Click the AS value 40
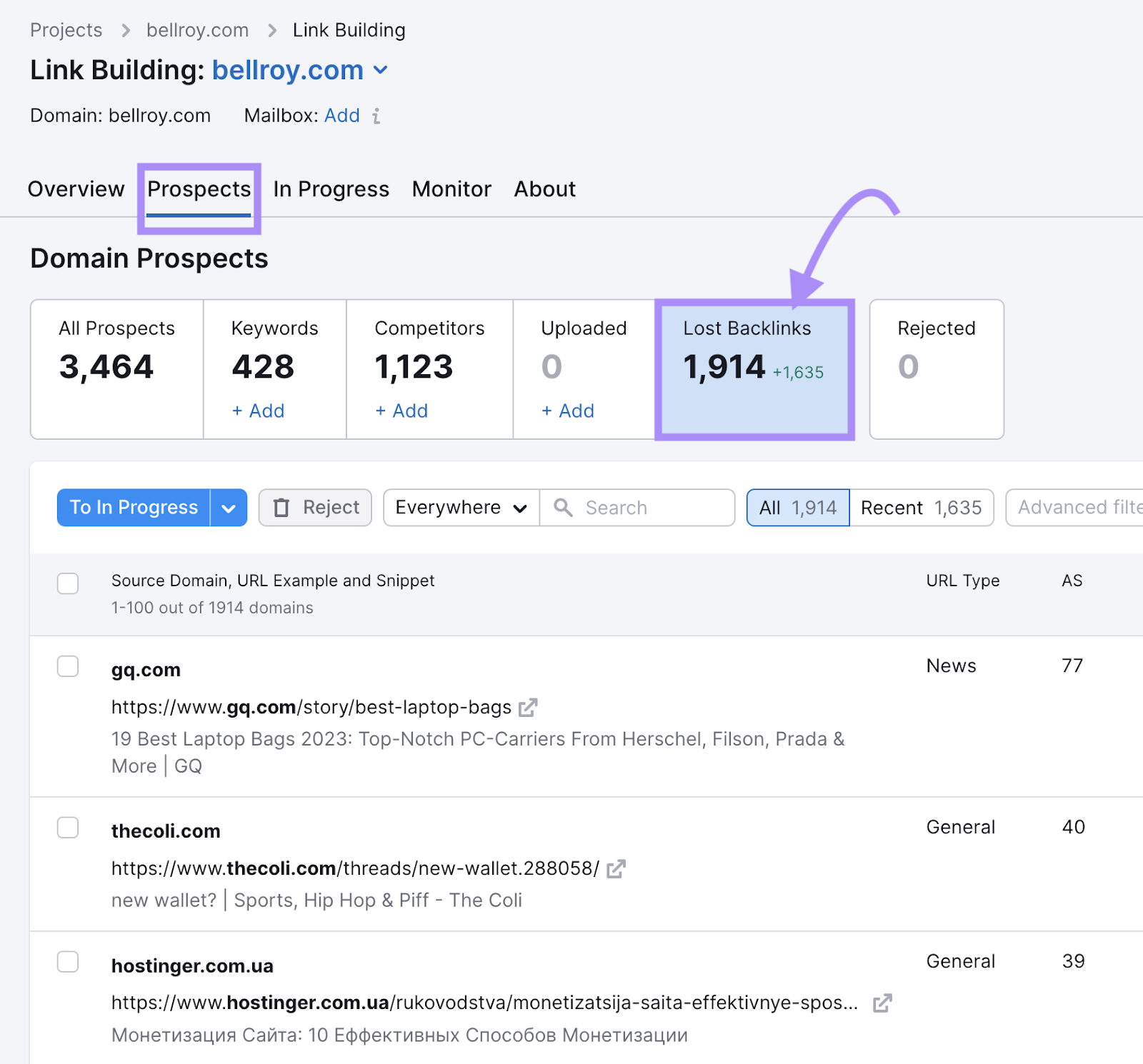 1074,828
